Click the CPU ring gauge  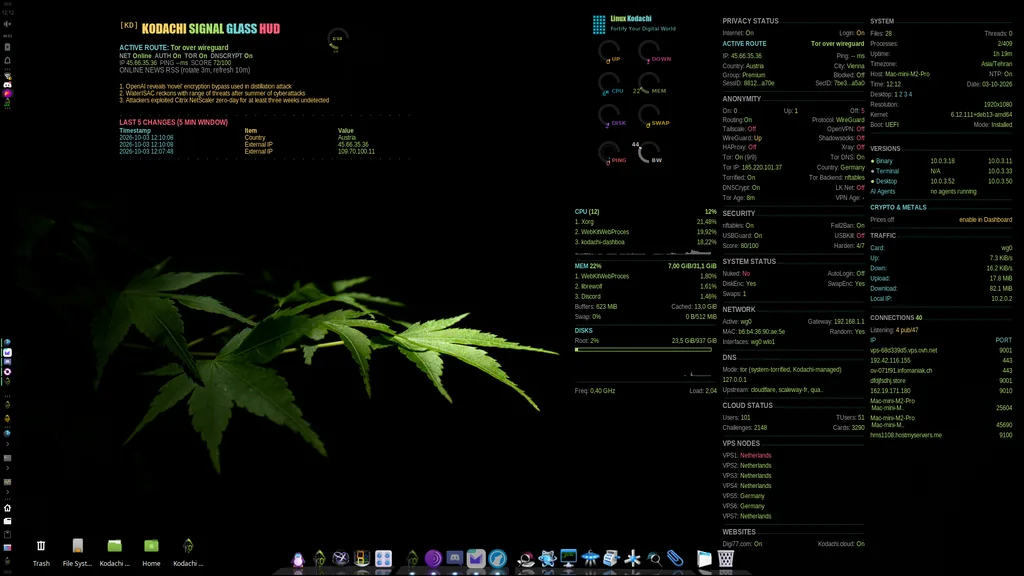(609, 84)
